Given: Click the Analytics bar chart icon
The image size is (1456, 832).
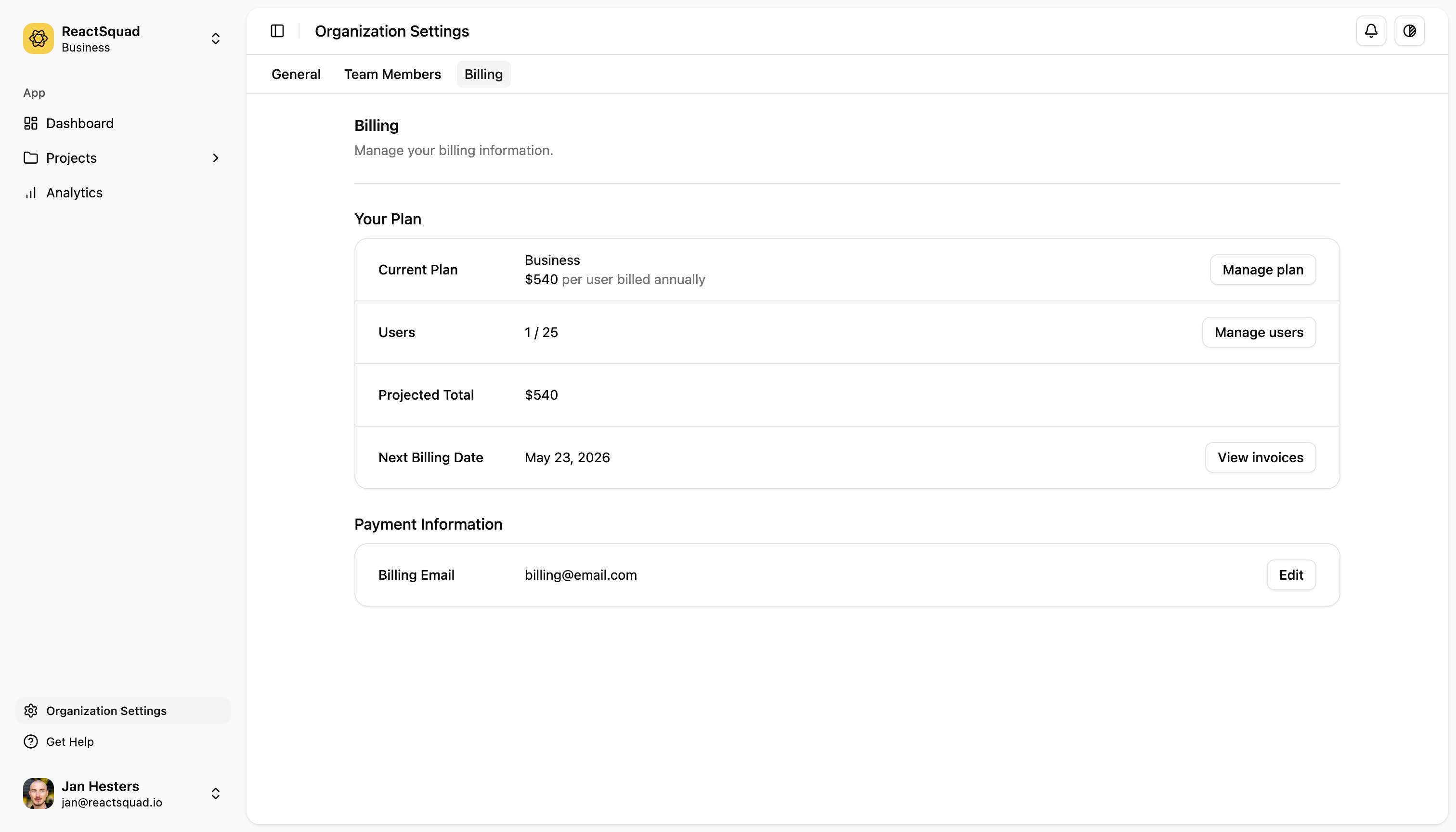Looking at the screenshot, I should [x=31, y=193].
